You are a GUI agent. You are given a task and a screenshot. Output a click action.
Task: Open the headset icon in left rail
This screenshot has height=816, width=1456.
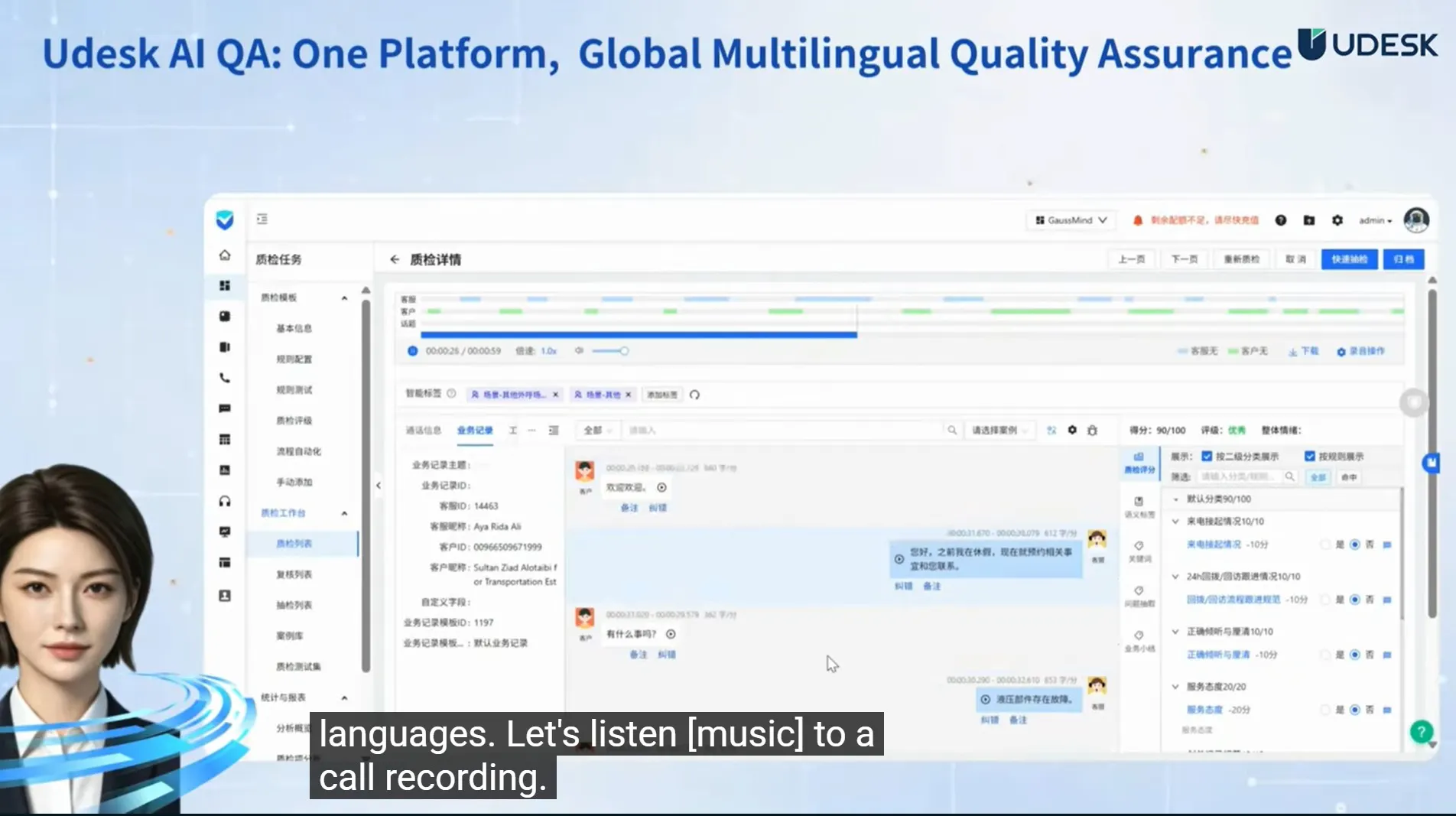(225, 501)
